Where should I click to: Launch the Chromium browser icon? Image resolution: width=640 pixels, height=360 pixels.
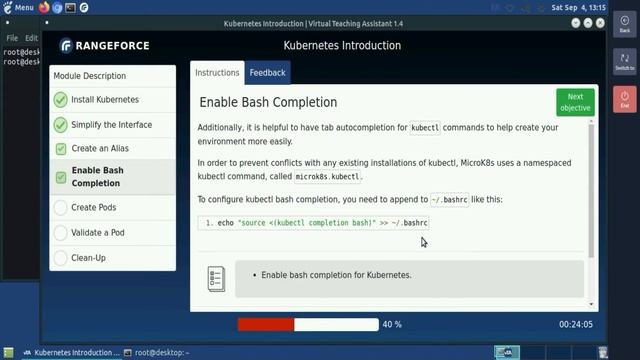[x=57, y=7]
